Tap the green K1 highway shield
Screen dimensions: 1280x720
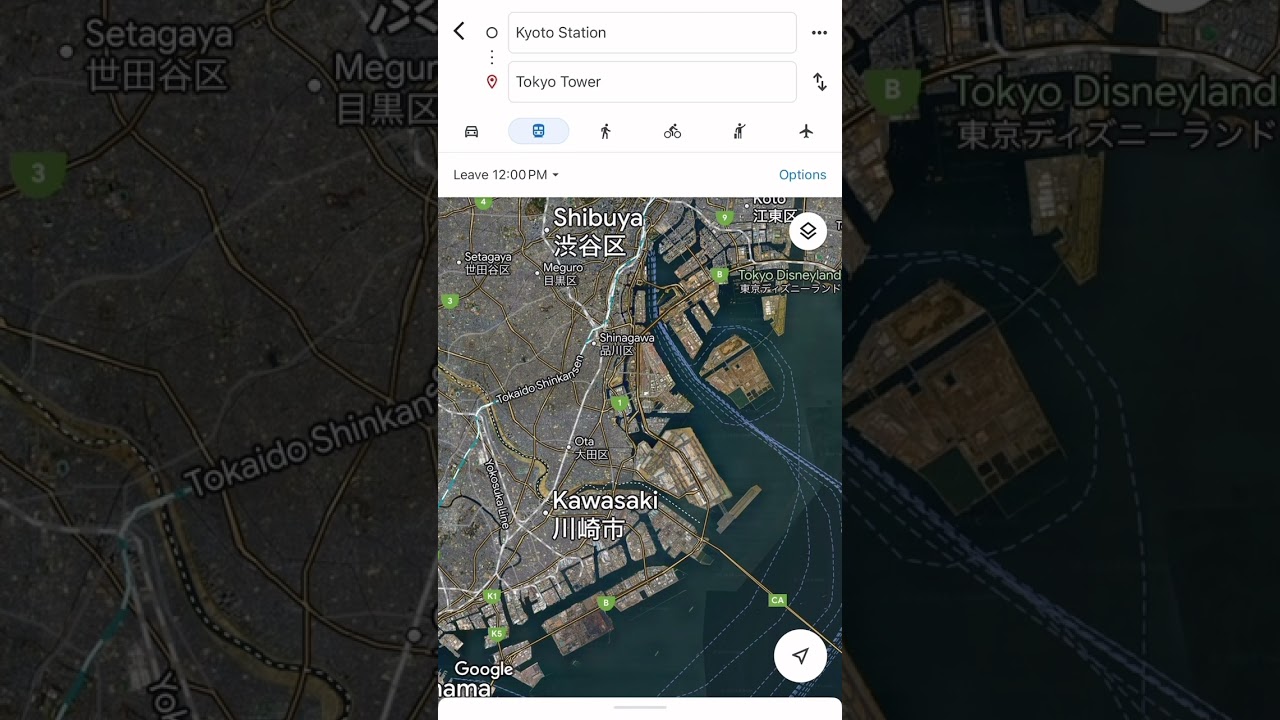491,596
